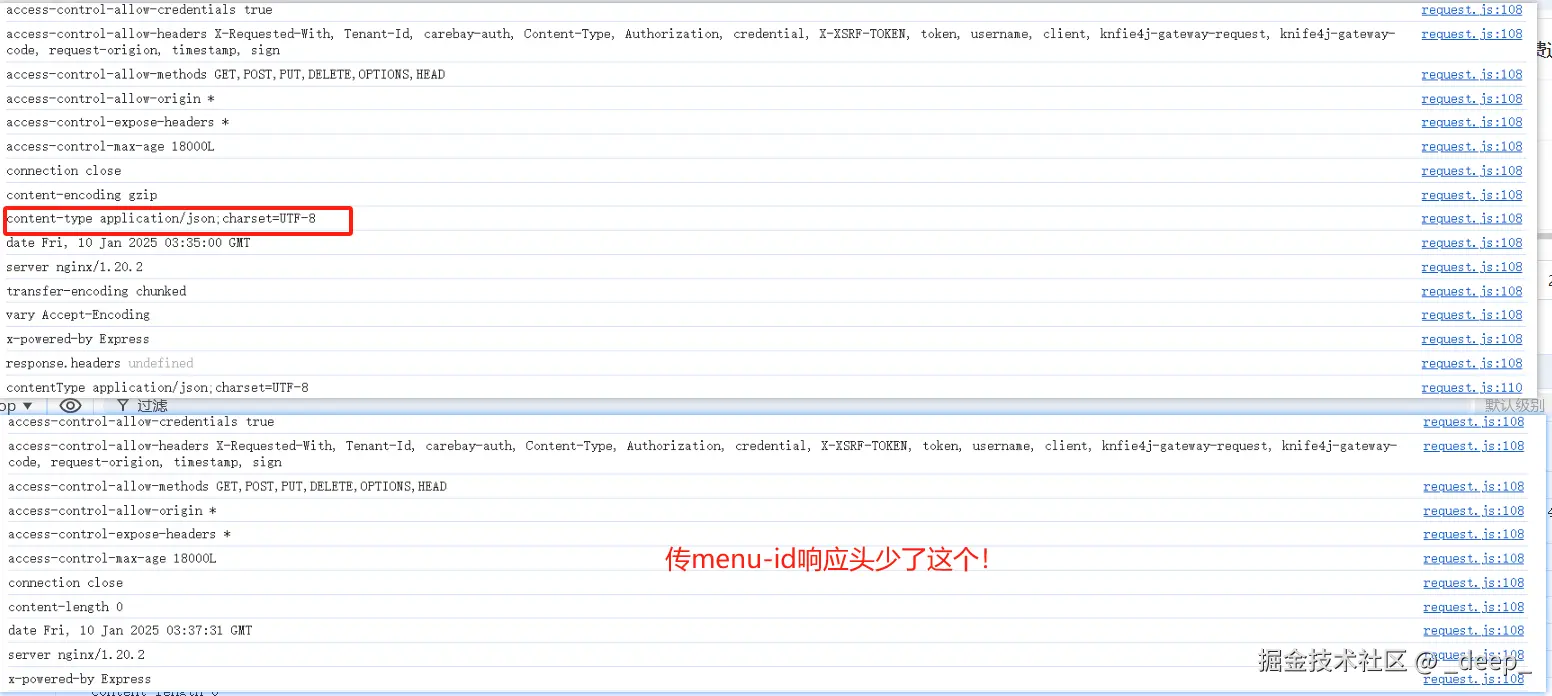Image resolution: width=1552 pixels, height=696 pixels.
Task: Open the 默认级别 log levels dropdown
Action: [x=1513, y=405]
